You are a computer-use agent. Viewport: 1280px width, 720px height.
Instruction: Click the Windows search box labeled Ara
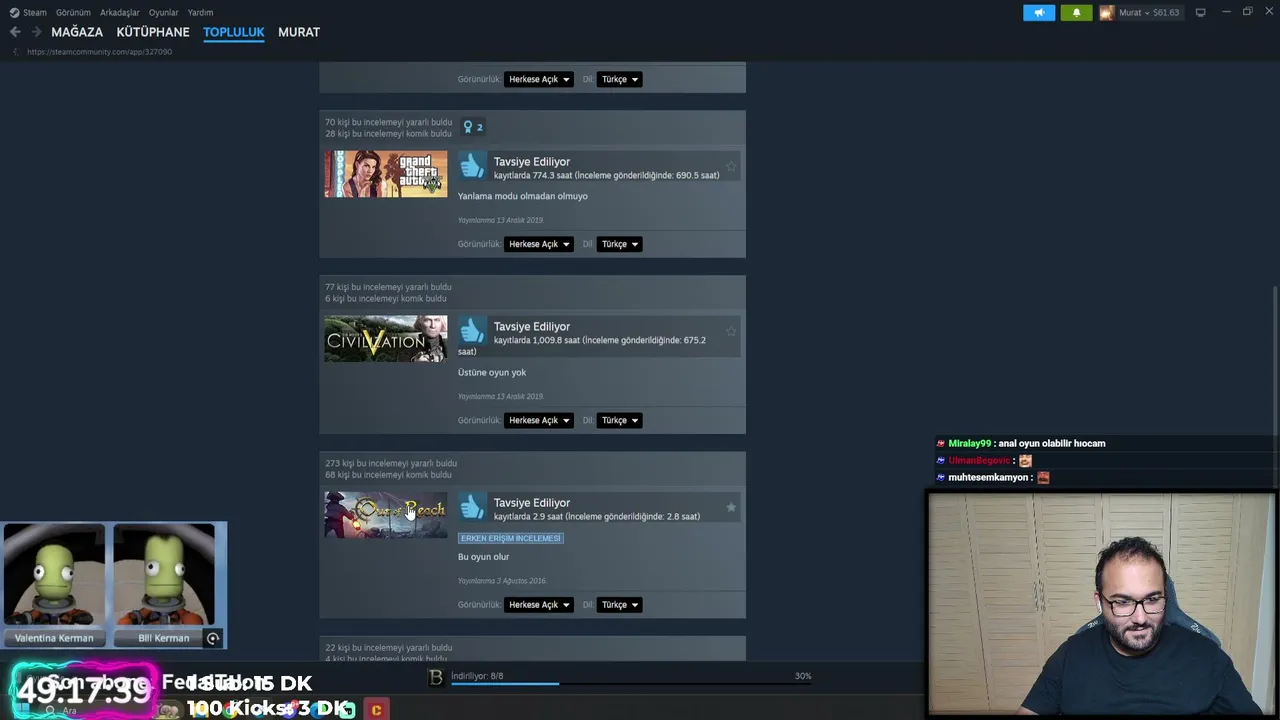point(70,711)
